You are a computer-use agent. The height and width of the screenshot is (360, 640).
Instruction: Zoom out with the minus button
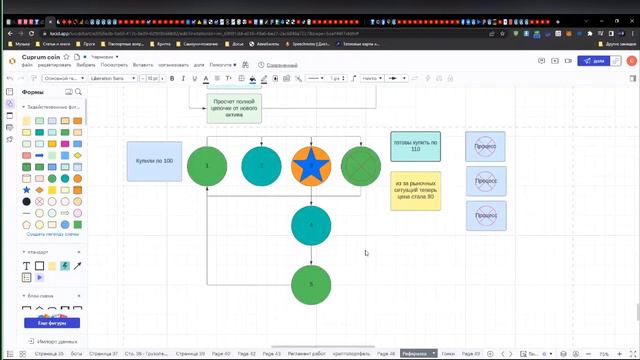point(588,354)
